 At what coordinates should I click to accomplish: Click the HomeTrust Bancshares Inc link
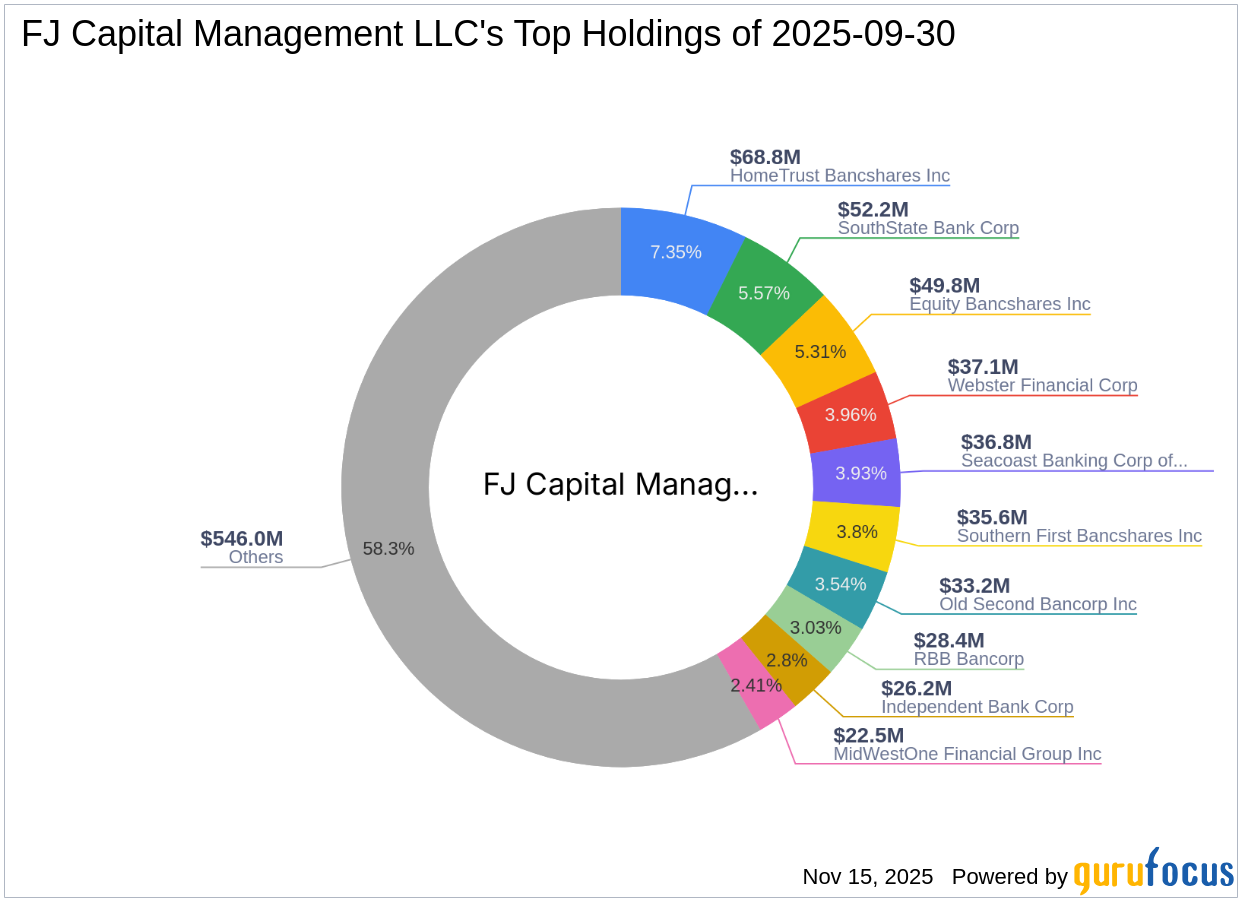click(x=840, y=176)
